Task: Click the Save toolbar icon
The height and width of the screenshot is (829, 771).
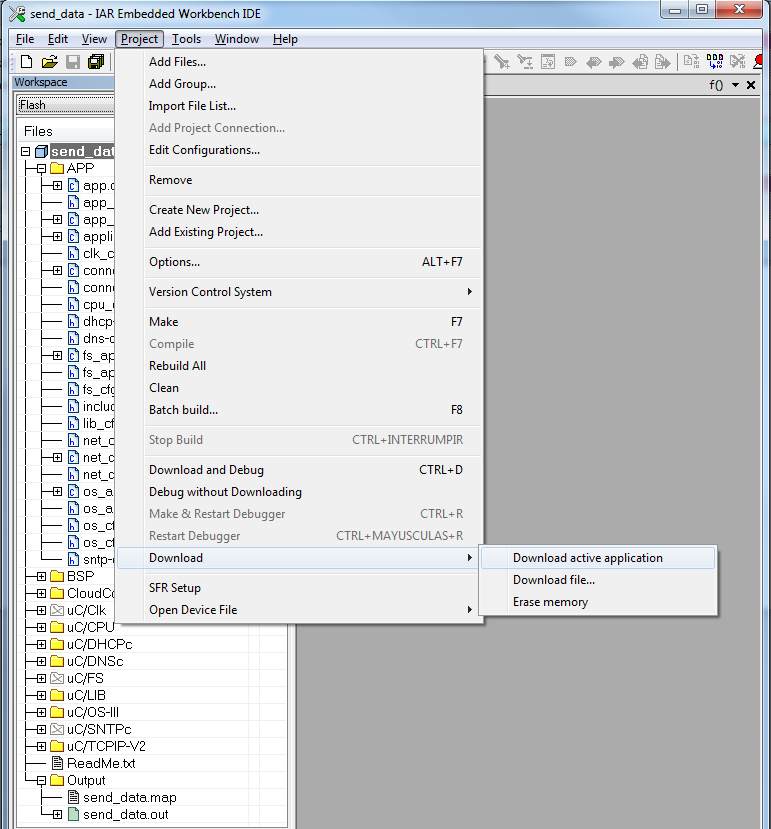Action: click(73, 62)
